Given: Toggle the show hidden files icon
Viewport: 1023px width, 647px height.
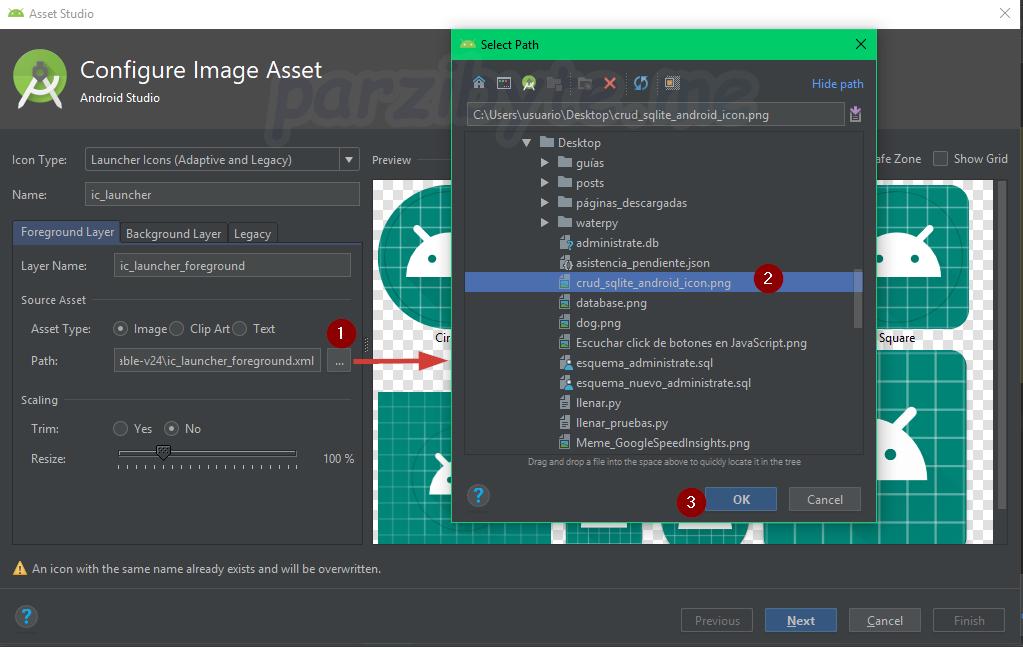Looking at the screenshot, I should pos(672,84).
